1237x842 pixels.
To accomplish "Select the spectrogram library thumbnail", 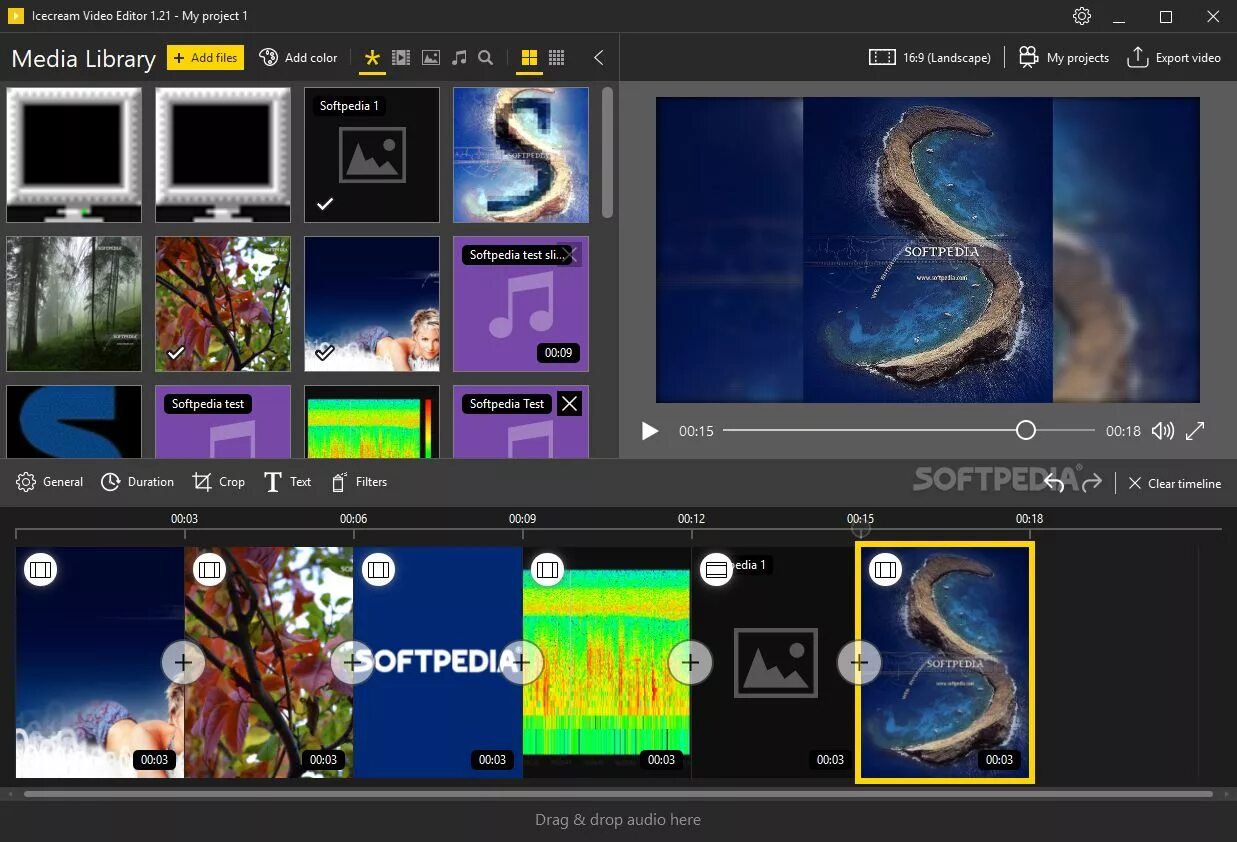I will click(372, 422).
